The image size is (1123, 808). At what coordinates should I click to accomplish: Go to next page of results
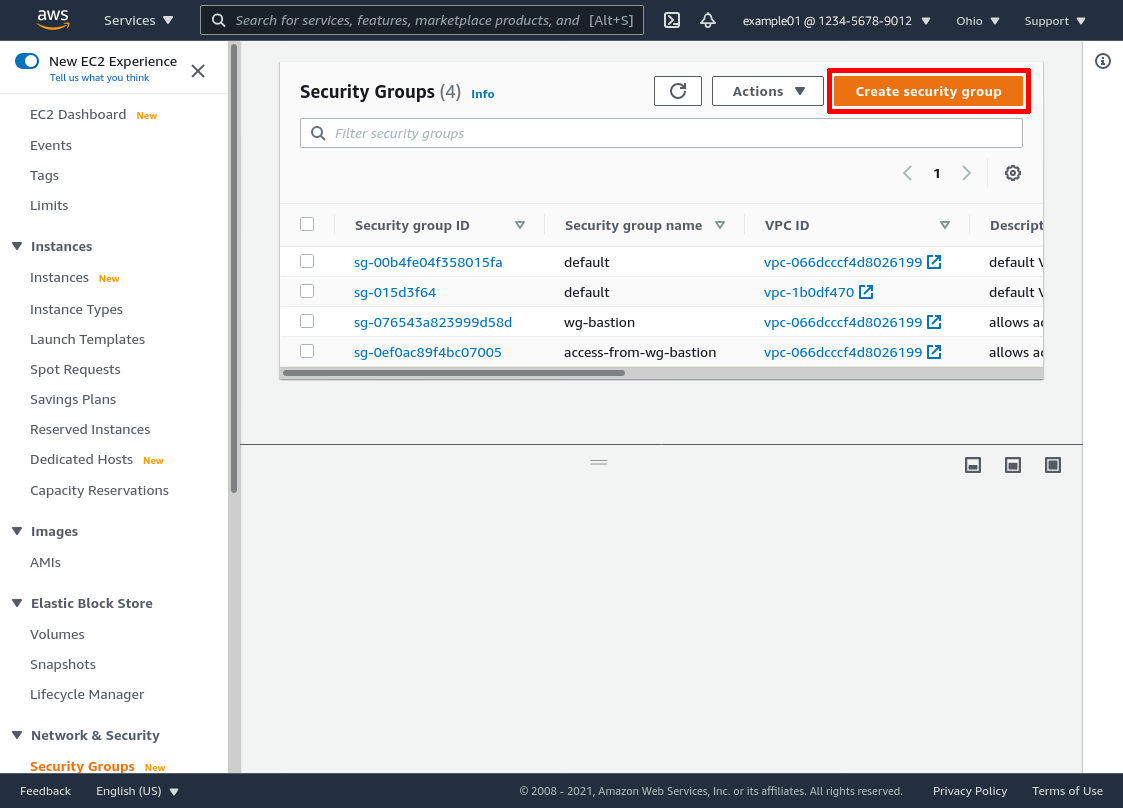(966, 173)
